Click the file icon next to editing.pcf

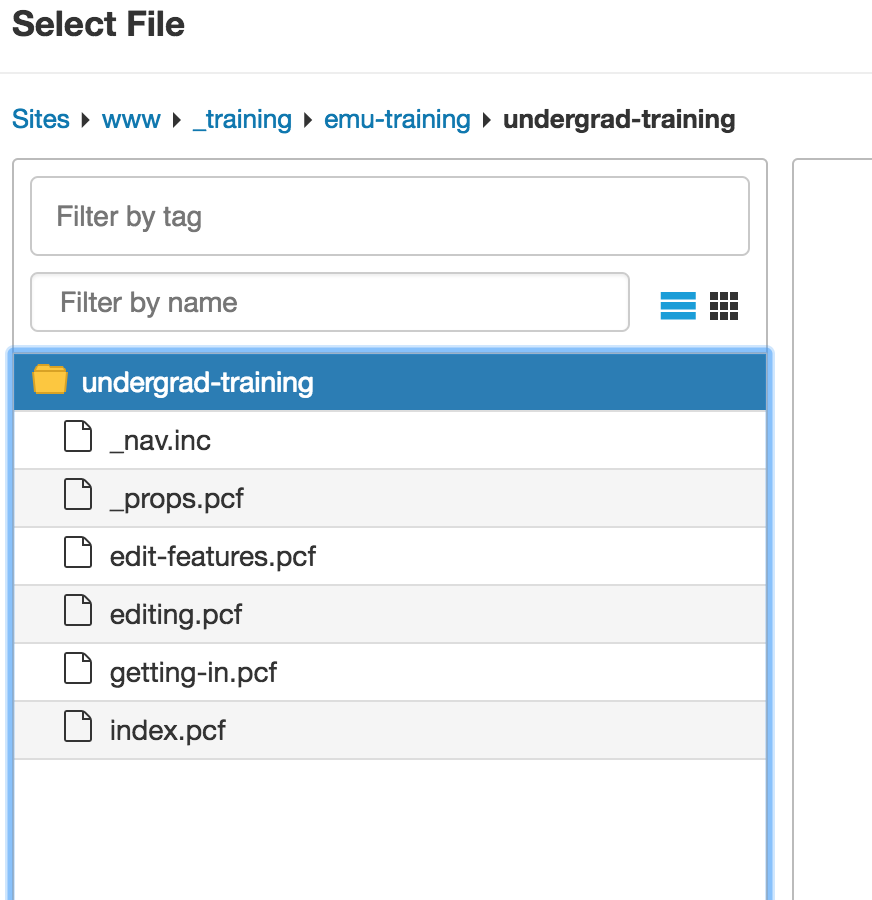pos(77,613)
